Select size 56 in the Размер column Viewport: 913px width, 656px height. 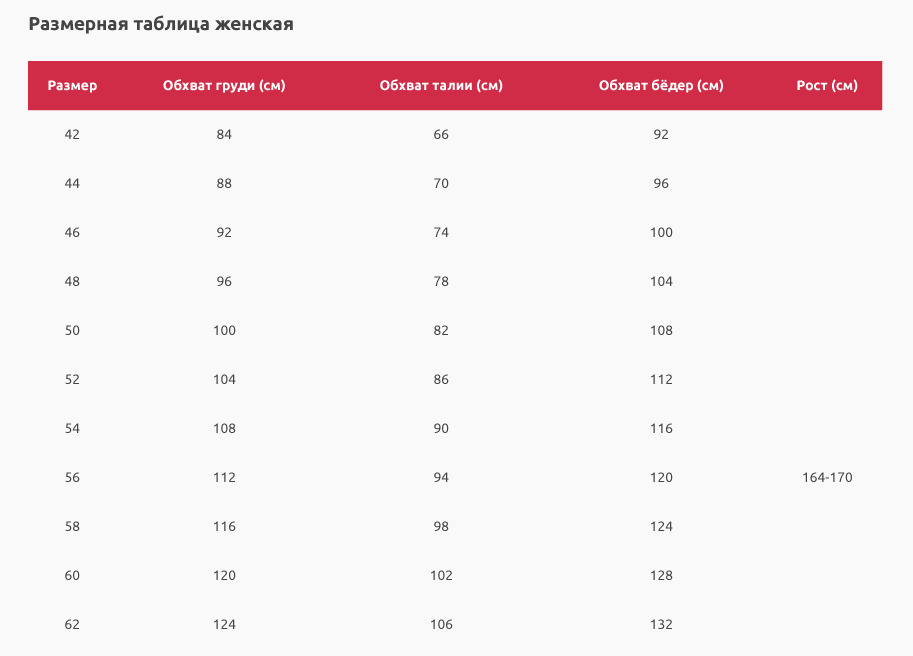tap(72, 478)
